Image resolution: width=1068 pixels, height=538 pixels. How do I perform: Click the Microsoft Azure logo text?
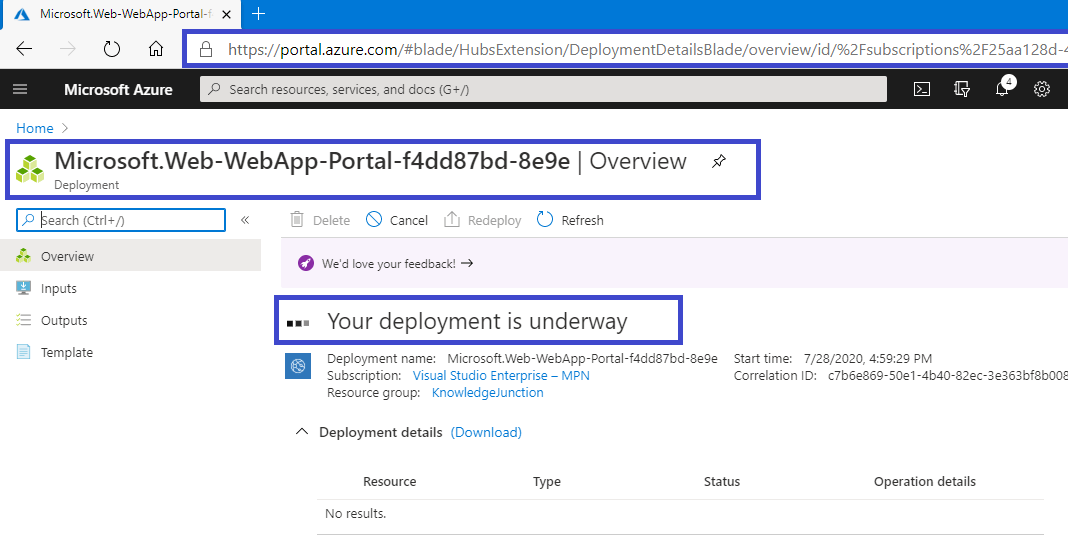(x=118, y=89)
